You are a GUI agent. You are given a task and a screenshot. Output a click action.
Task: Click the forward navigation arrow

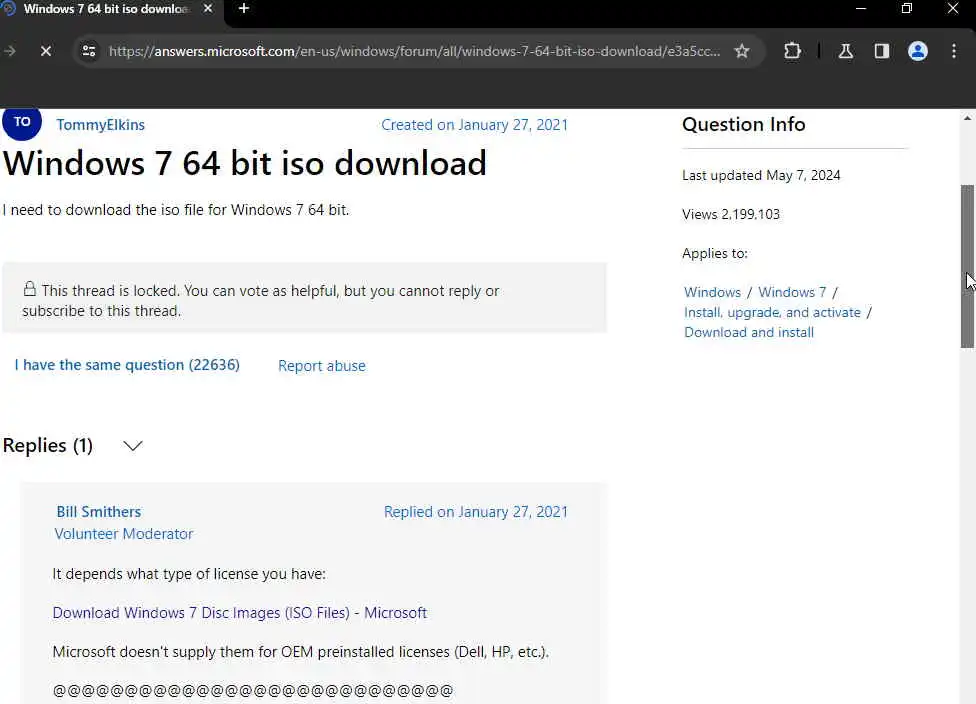pyautogui.click(x=9, y=51)
